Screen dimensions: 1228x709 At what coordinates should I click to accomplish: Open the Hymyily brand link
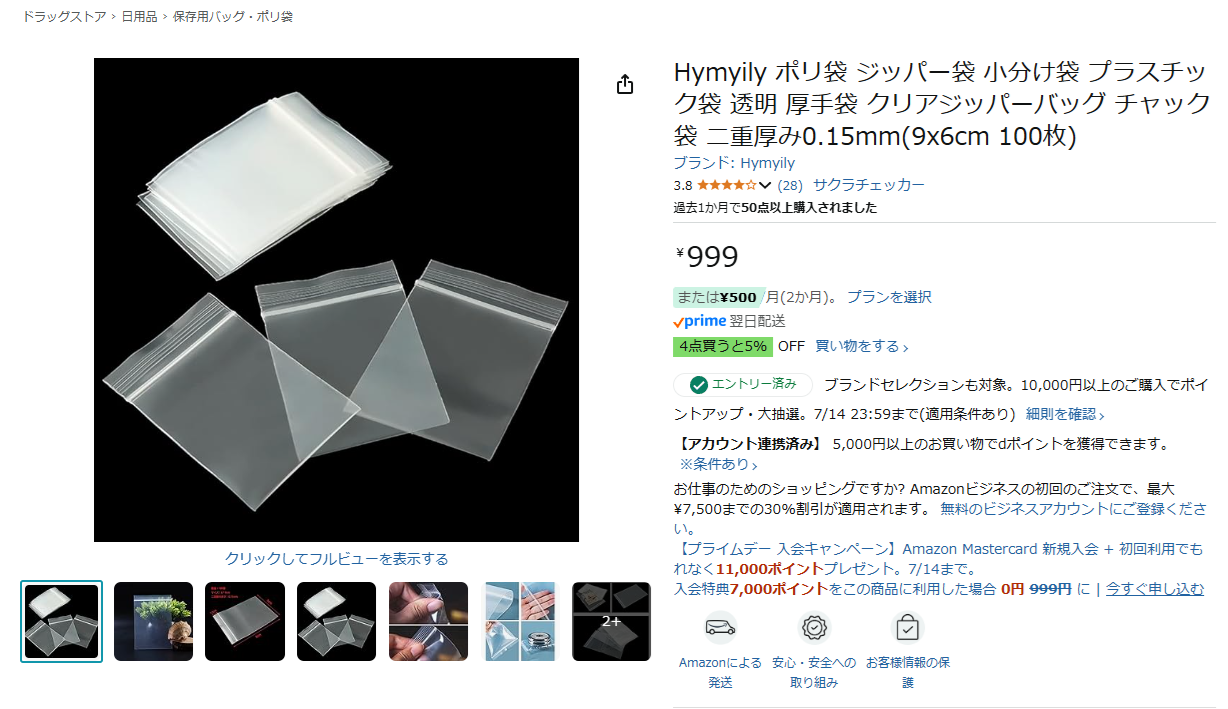(734, 163)
